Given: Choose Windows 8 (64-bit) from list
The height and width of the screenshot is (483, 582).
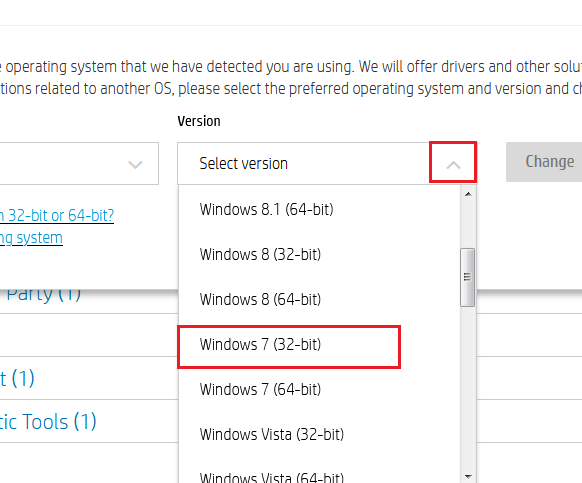Looking at the screenshot, I should point(260,300).
